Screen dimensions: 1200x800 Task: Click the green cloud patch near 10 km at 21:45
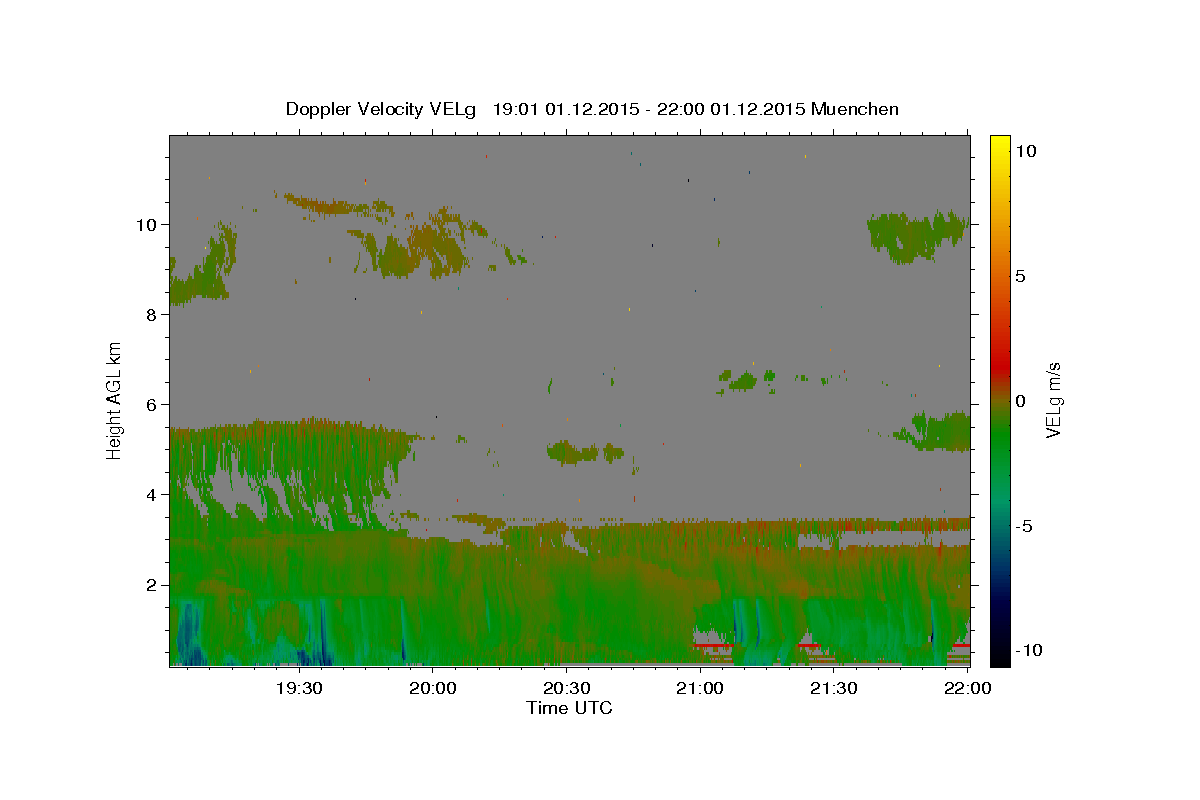915,236
